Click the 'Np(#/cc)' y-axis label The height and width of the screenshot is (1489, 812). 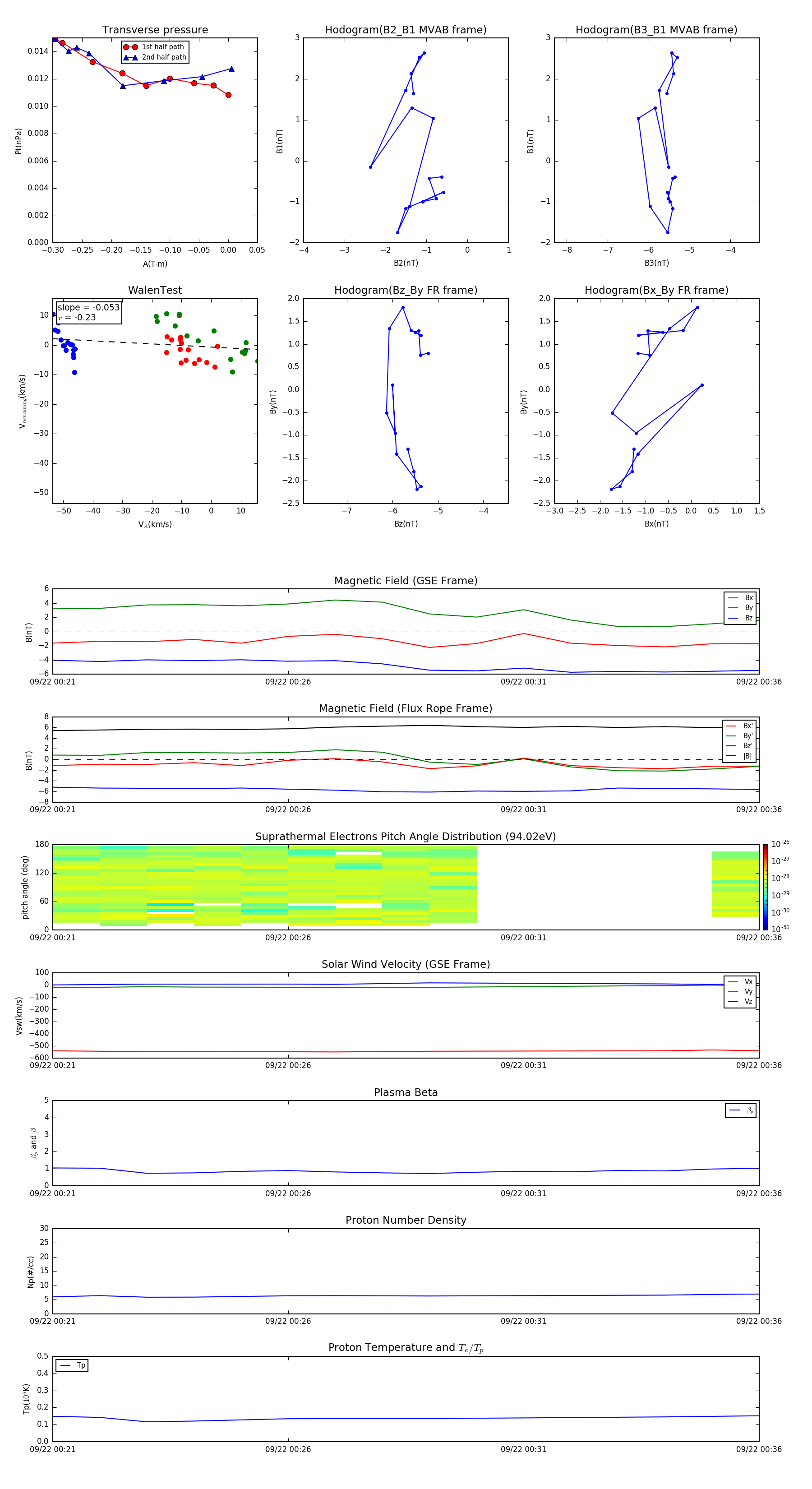click(31, 1272)
